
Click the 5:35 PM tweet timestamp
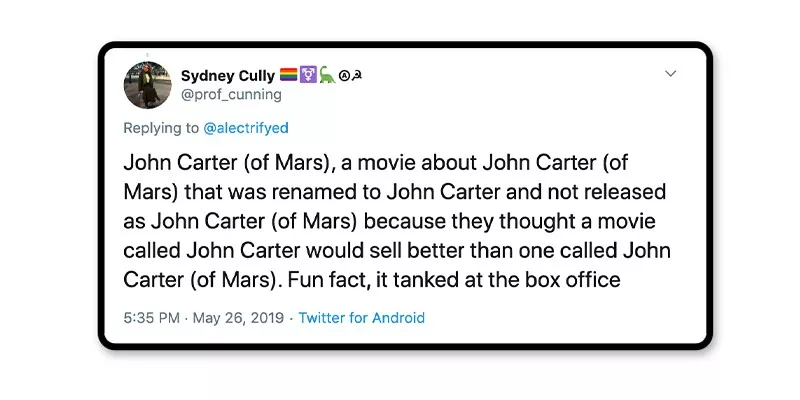[x=153, y=318]
